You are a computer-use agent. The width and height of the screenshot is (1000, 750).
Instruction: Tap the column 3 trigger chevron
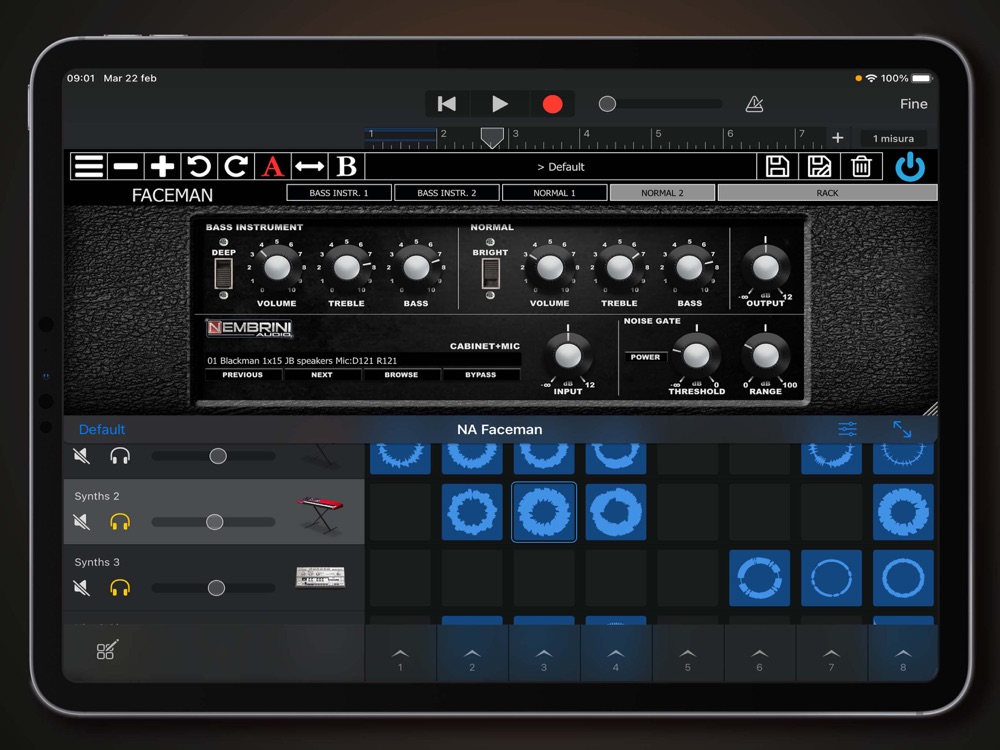point(544,655)
